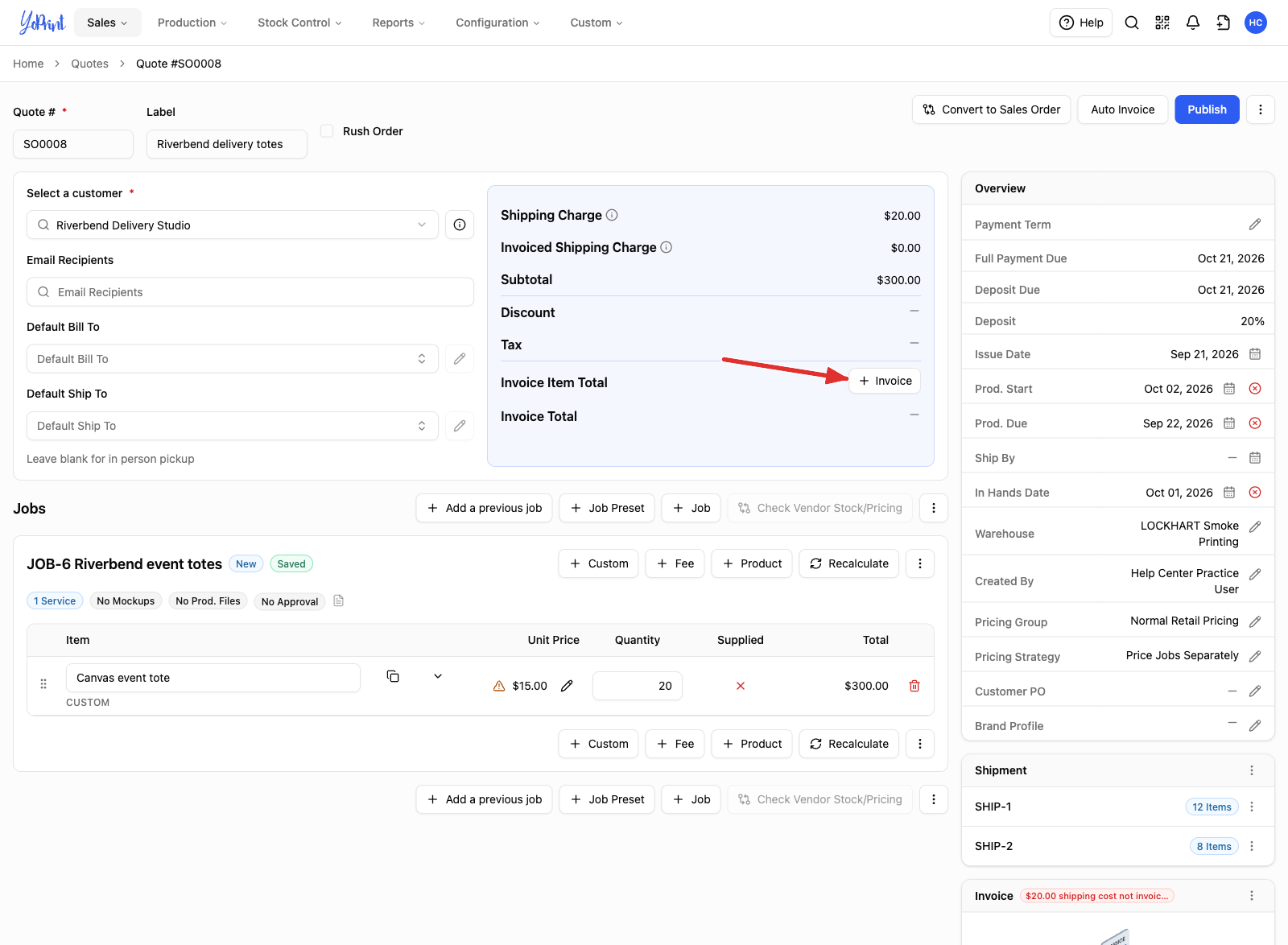Viewport: 1288px width, 945px height.
Task: Open the Sales menu
Action: click(108, 23)
